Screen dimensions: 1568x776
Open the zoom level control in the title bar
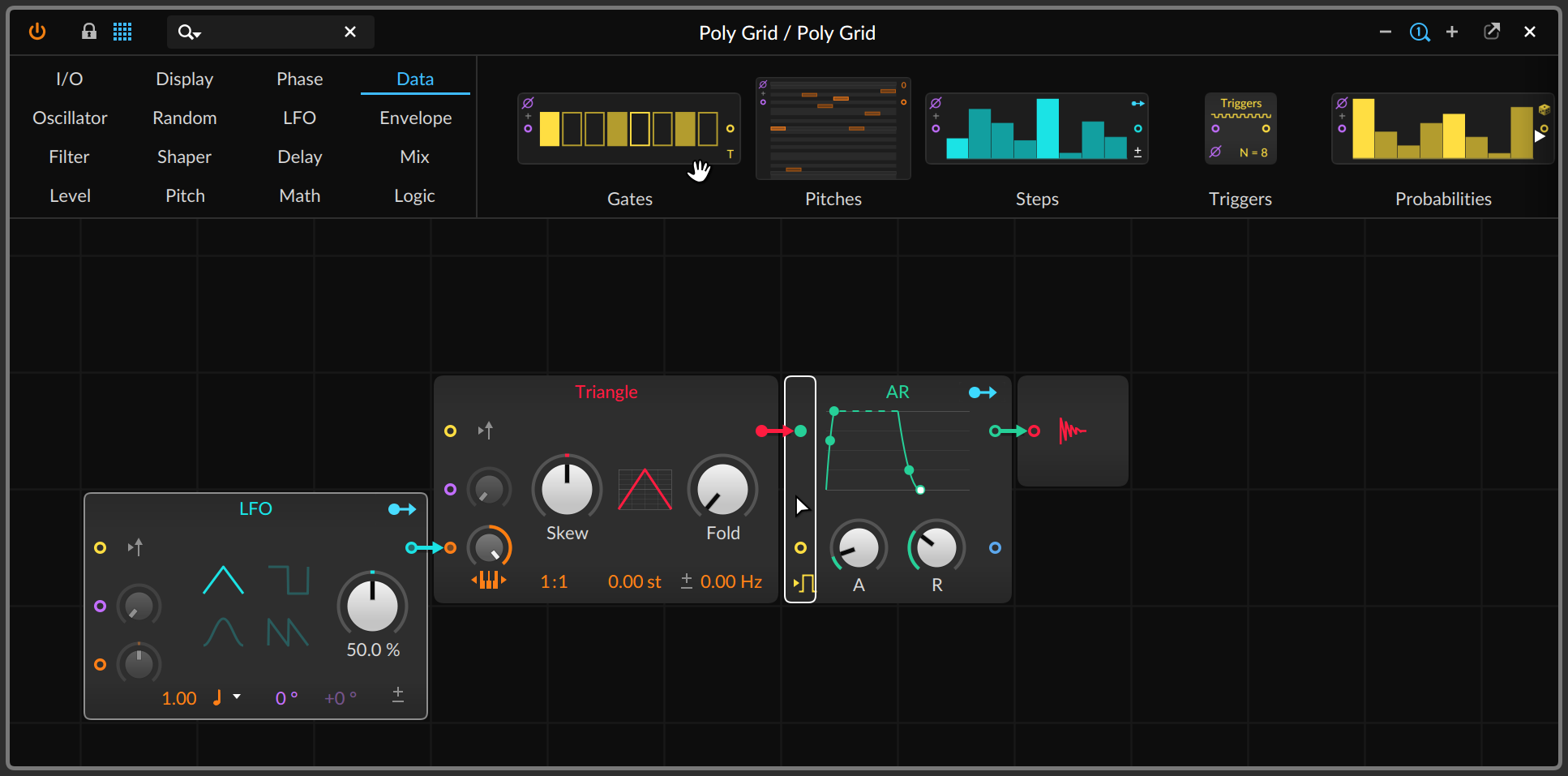(1420, 32)
